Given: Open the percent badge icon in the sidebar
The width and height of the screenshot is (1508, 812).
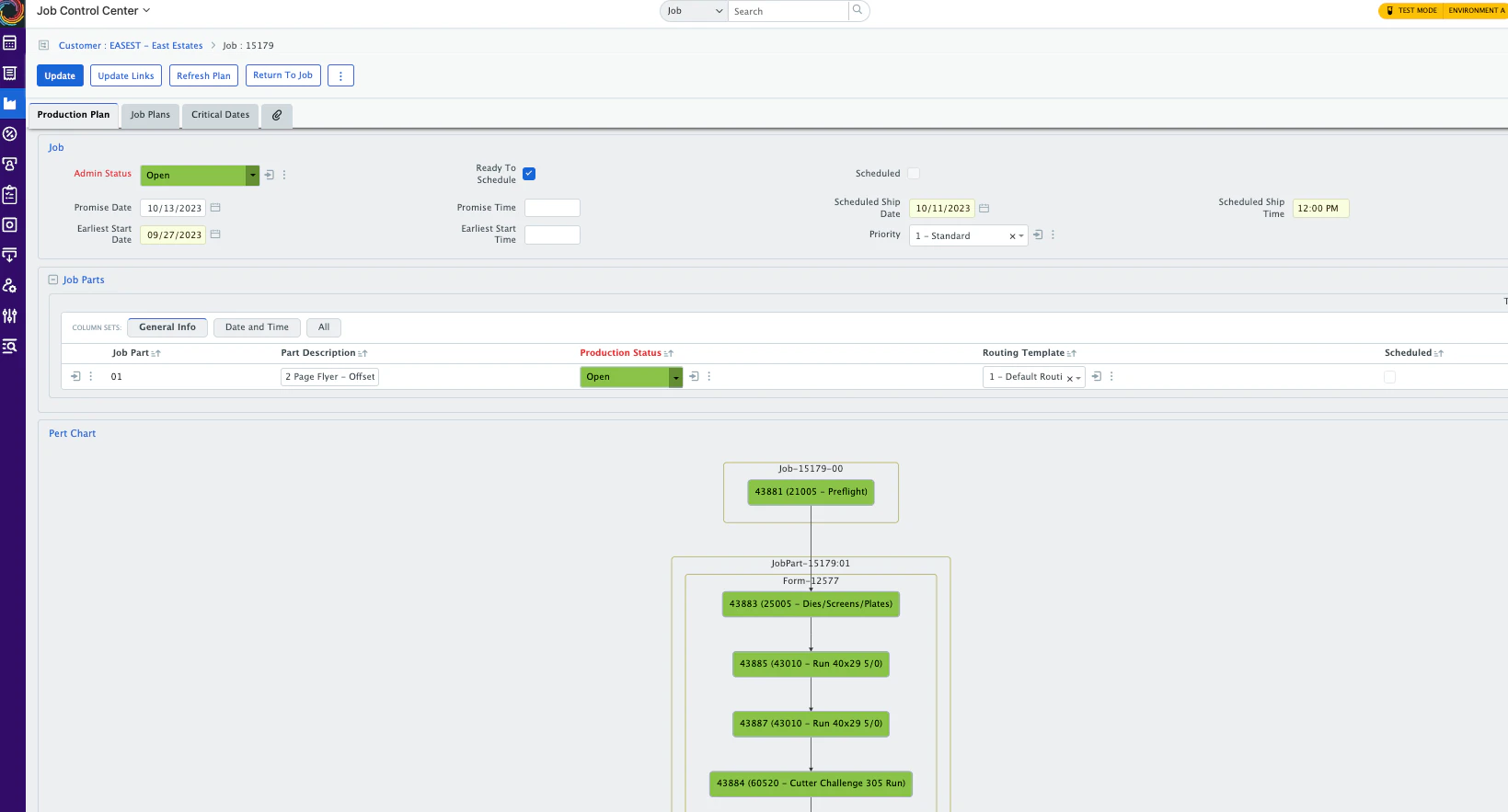Looking at the screenshot, I should click(10, 133).
